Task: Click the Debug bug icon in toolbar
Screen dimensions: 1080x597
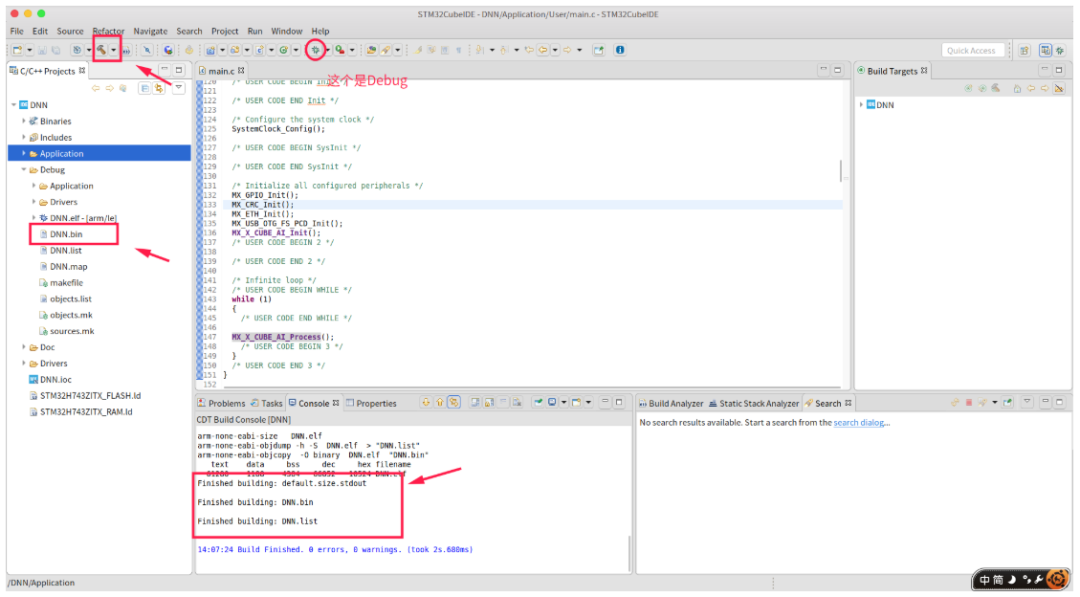Action: 315,50
